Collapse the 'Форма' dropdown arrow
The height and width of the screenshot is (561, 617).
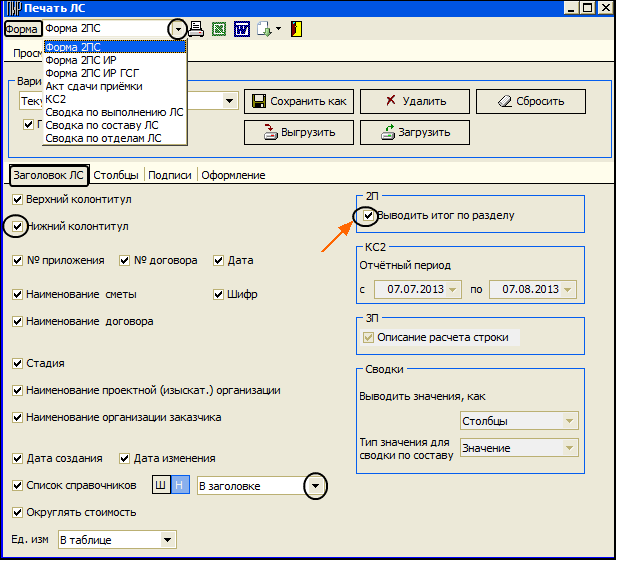coord(178,29)
